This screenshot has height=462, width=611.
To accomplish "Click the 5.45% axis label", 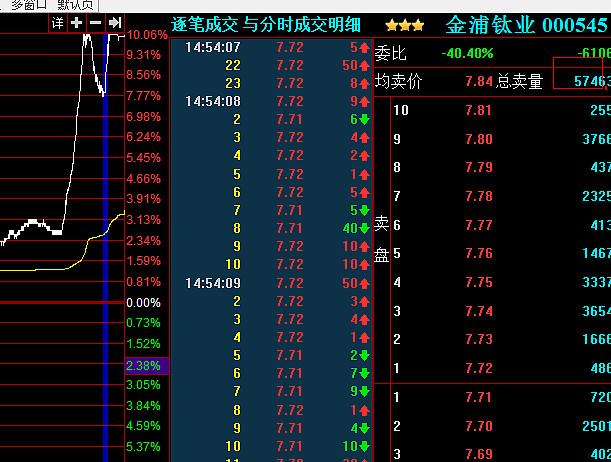I will click(143, 158).
